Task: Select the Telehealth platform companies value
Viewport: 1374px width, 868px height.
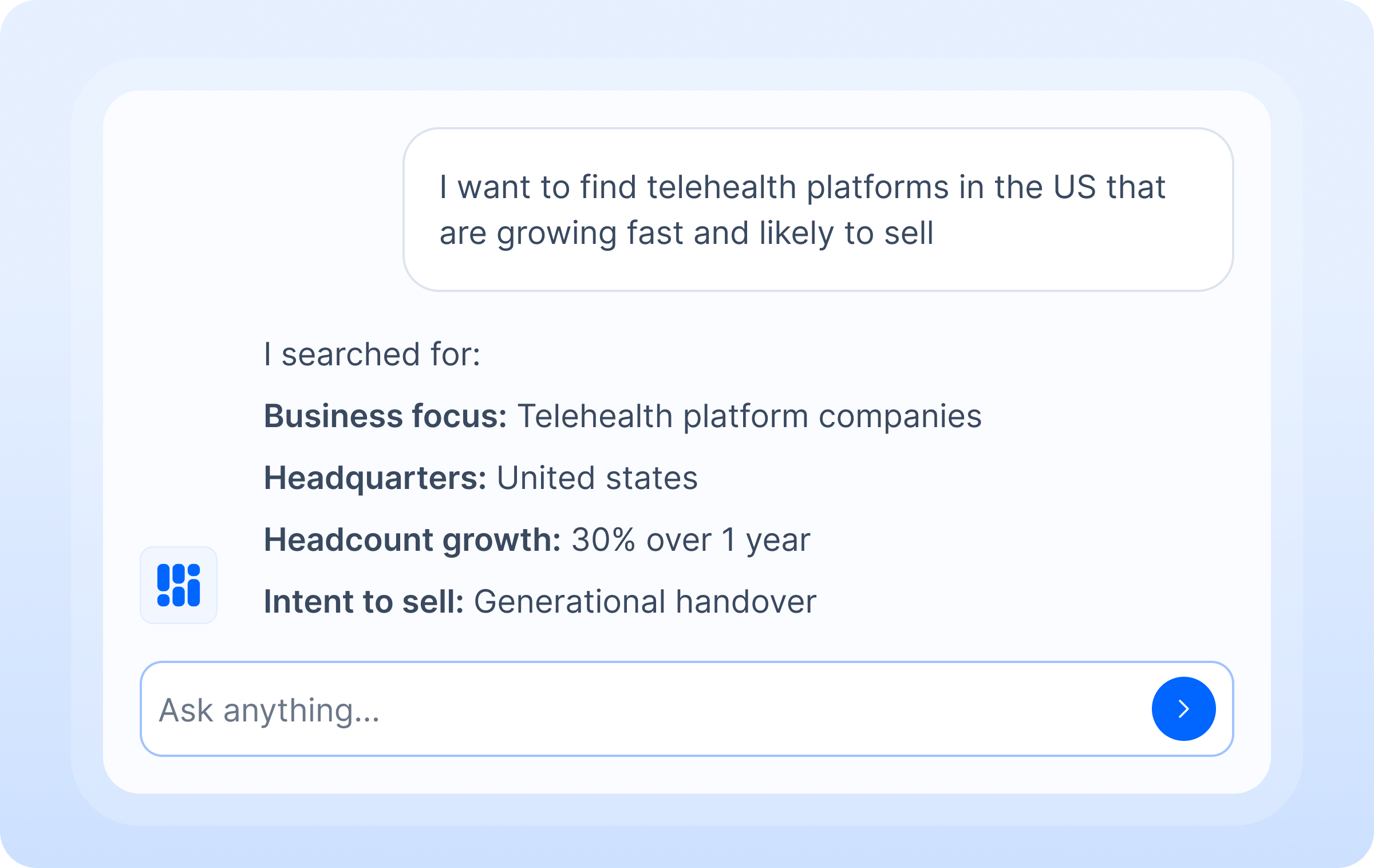Action: (x=749, y=416)
